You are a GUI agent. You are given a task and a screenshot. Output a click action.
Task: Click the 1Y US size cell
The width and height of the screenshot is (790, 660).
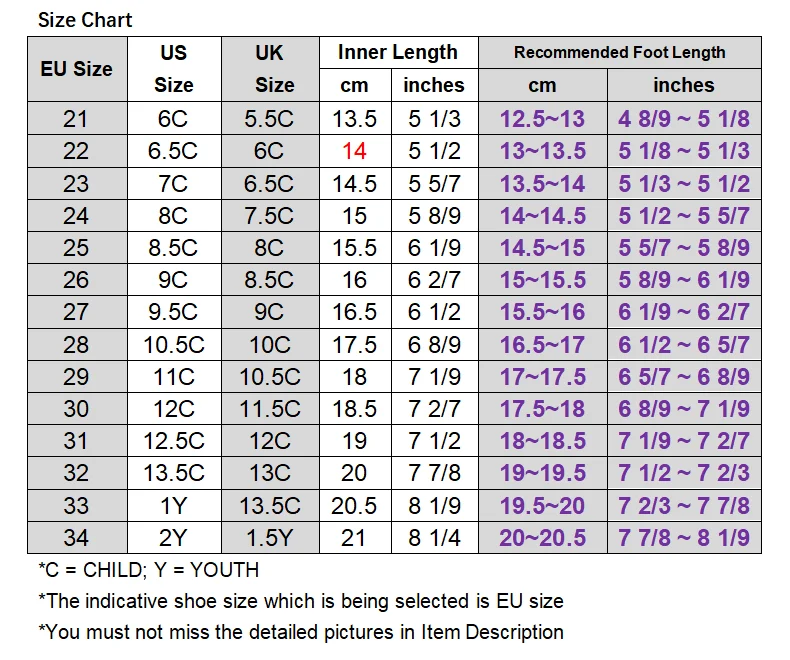point(173,505)
